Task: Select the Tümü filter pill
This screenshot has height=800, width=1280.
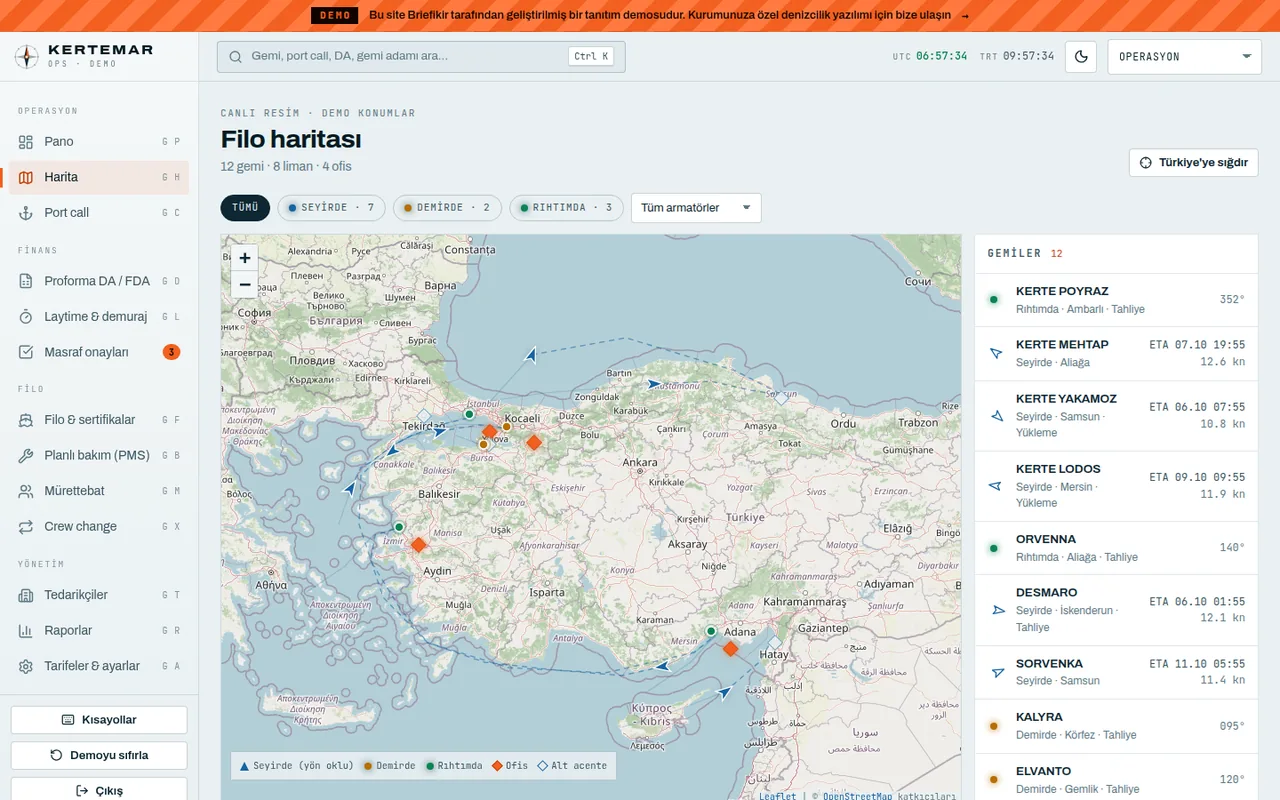Action: (x=245, y=208)
